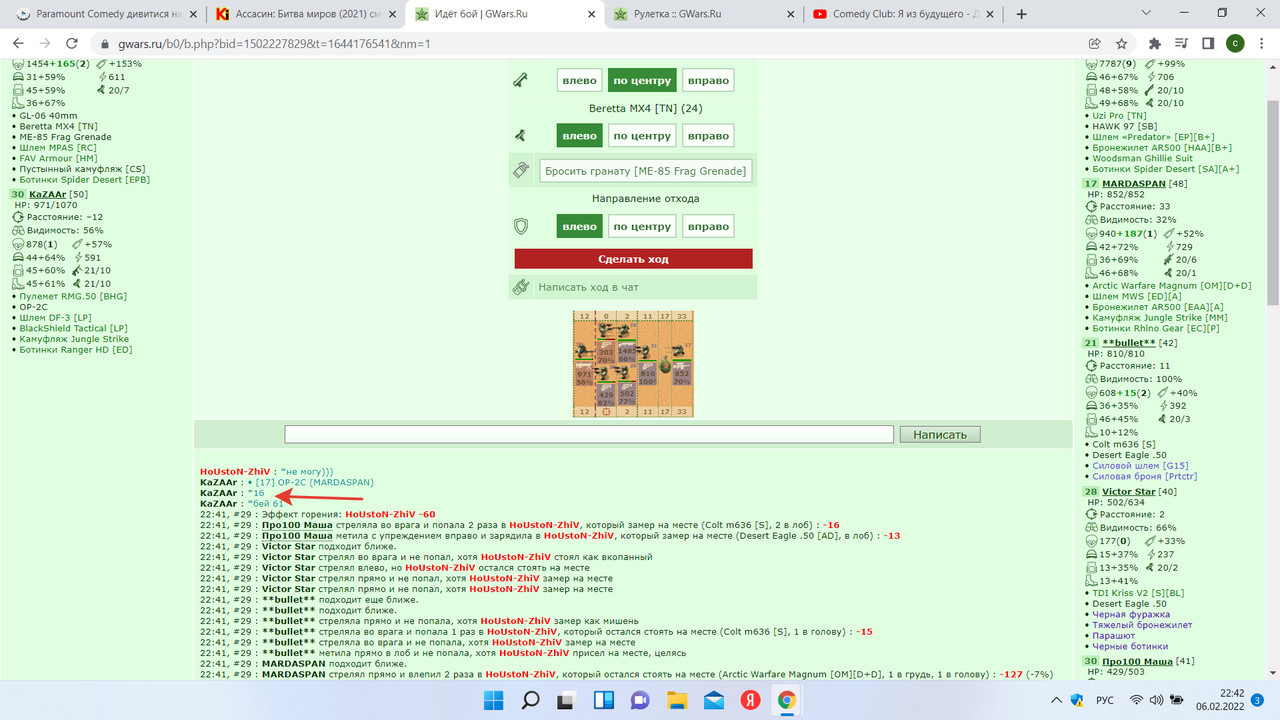Switch to Comedy Club YouTube tab
This screenshot has height=720, width=1280.
pyautogui.click(x=903, y=14)
